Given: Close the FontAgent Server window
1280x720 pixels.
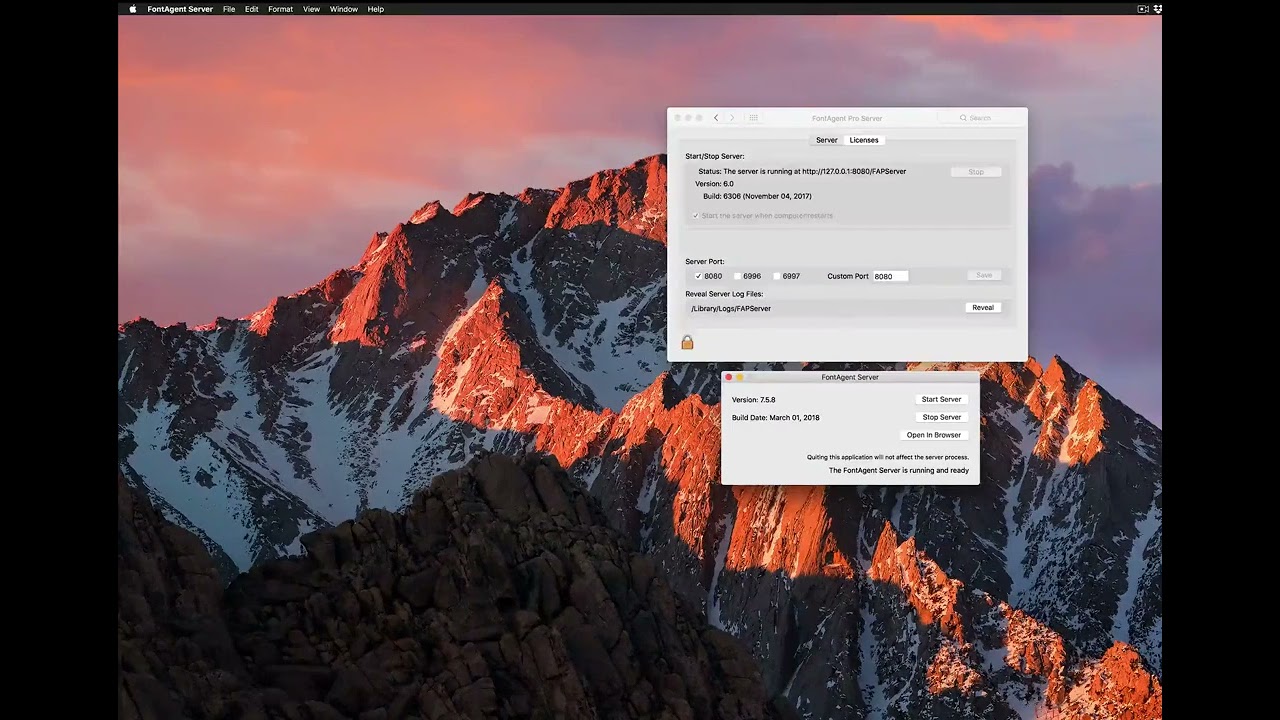Looking at the screenshot, I should pos(729,377).
